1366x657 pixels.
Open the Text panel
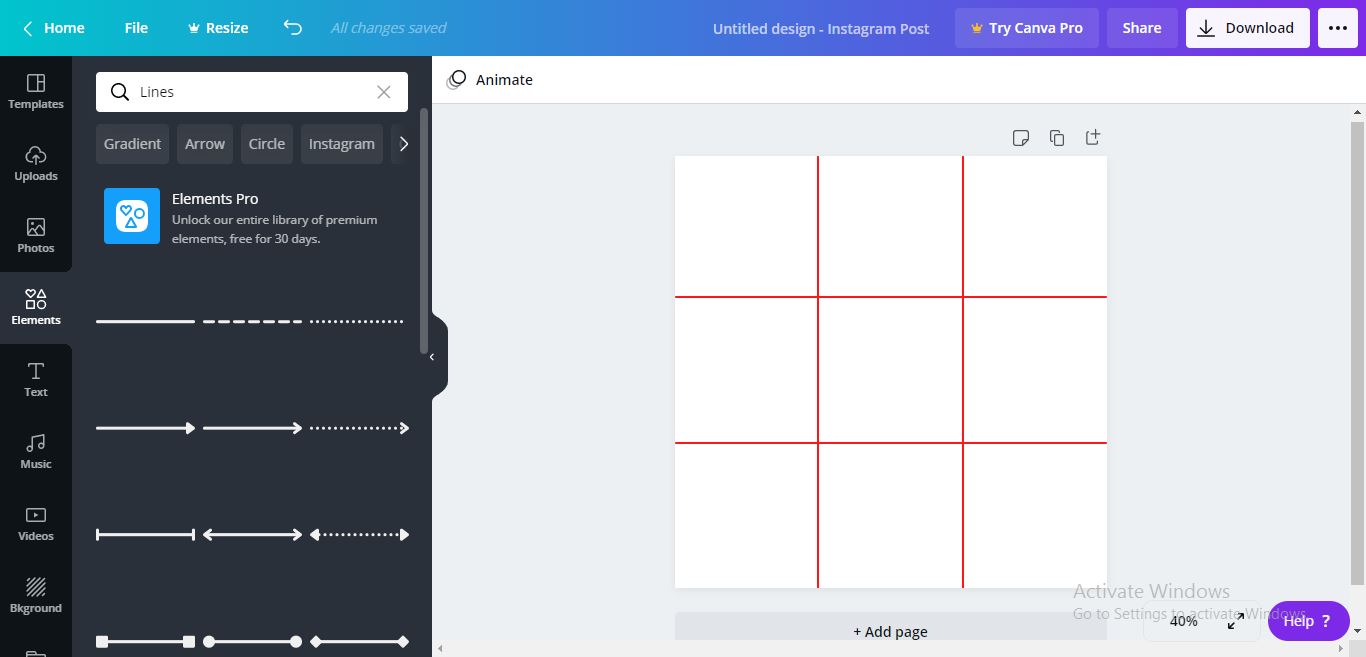pyautogui.click(x=36, y=379)
